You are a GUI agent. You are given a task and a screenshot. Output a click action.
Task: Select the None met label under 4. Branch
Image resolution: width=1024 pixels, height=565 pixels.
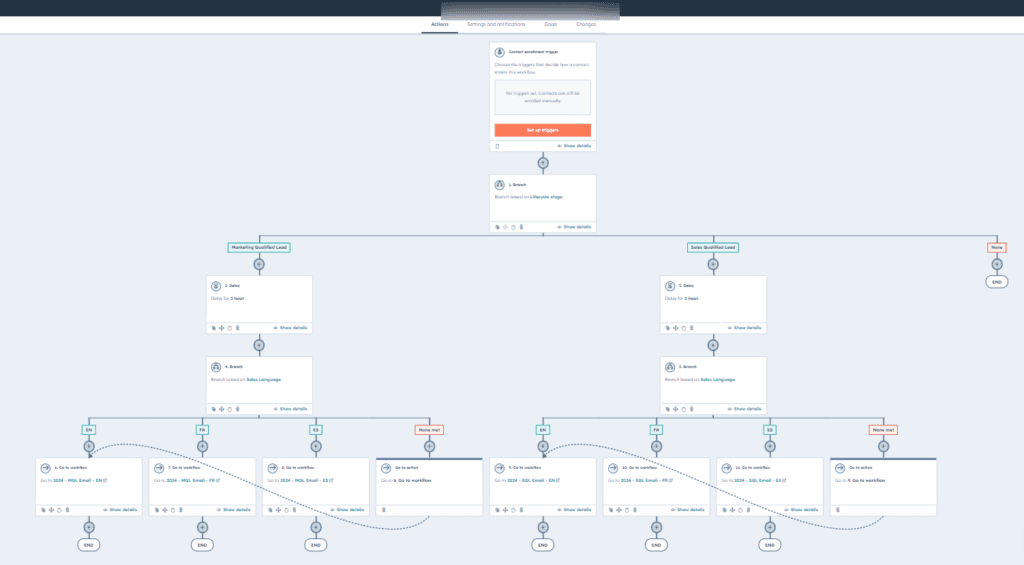pos(429,430)
